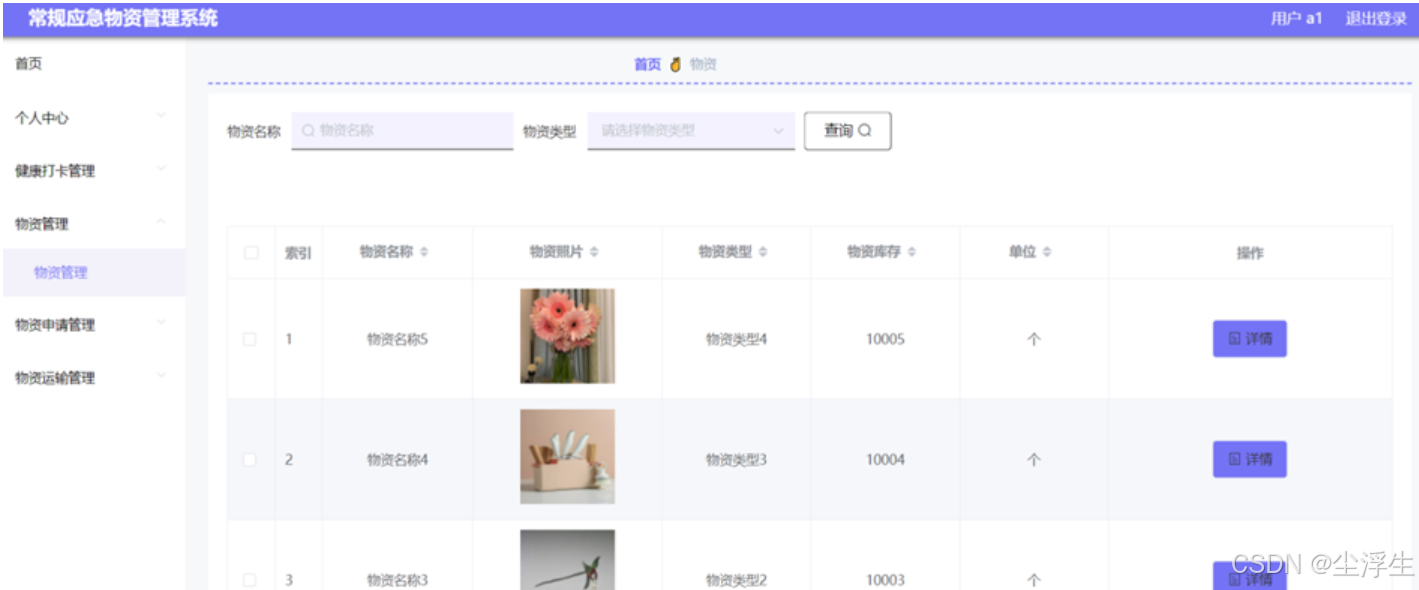This screenshot has height=590, width=1419.
Task: Click the search magnifier icon in 物资名称 field
Action: tap(308, 130)
